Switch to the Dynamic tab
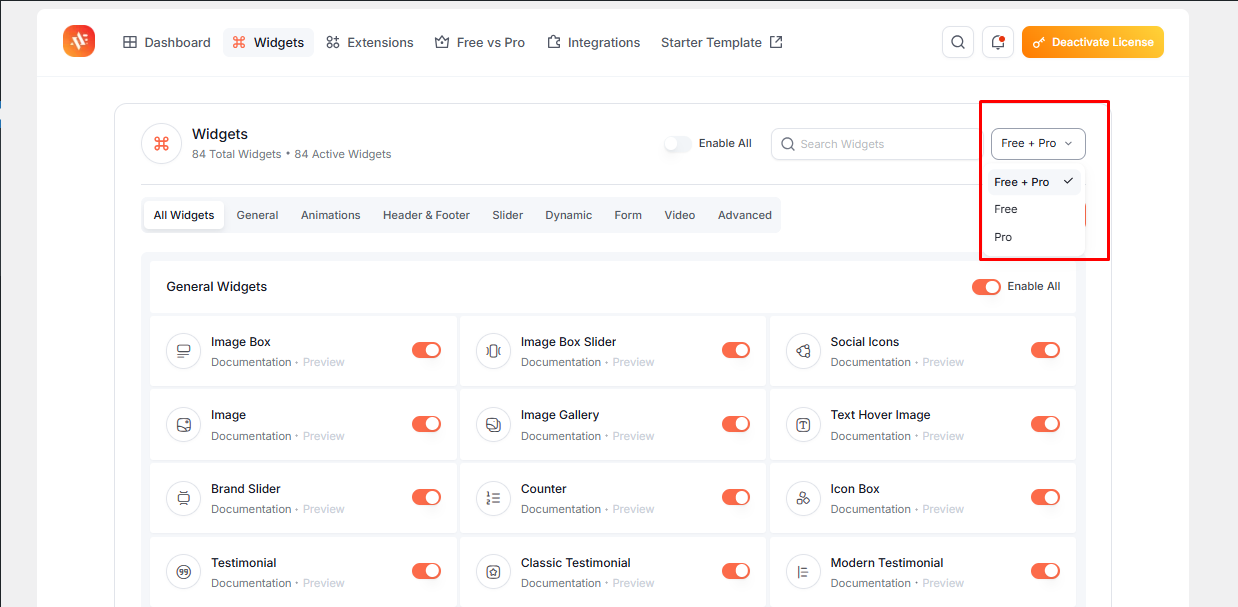 [569, 215]
